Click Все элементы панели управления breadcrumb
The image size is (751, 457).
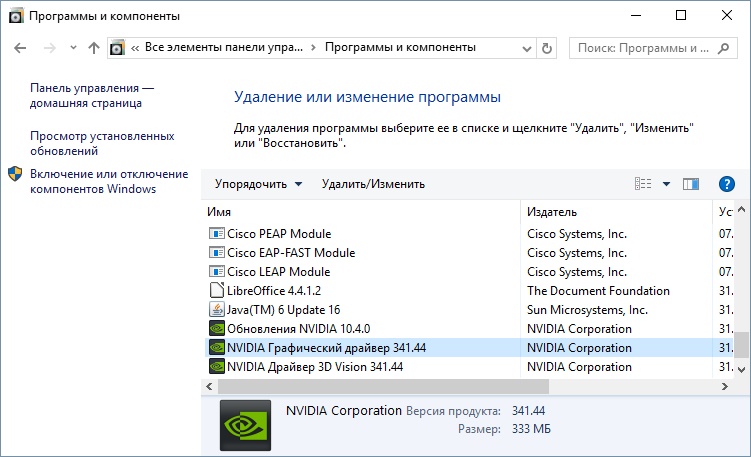pyautogui.click(x=224, y=47)
